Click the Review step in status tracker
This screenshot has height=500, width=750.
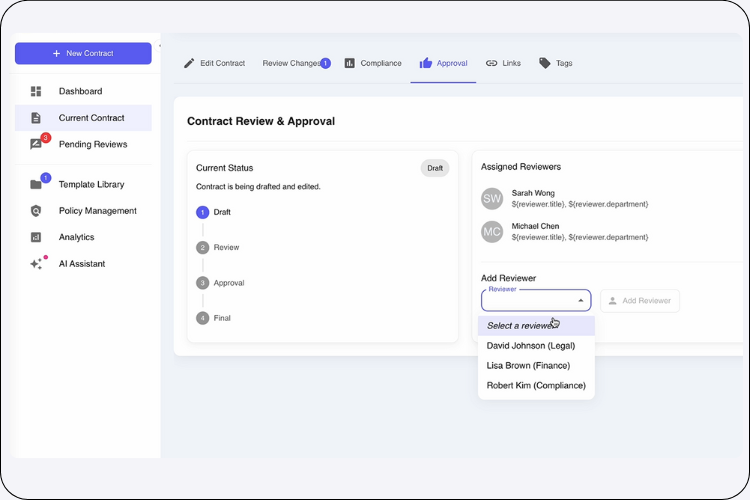(226, 247)
